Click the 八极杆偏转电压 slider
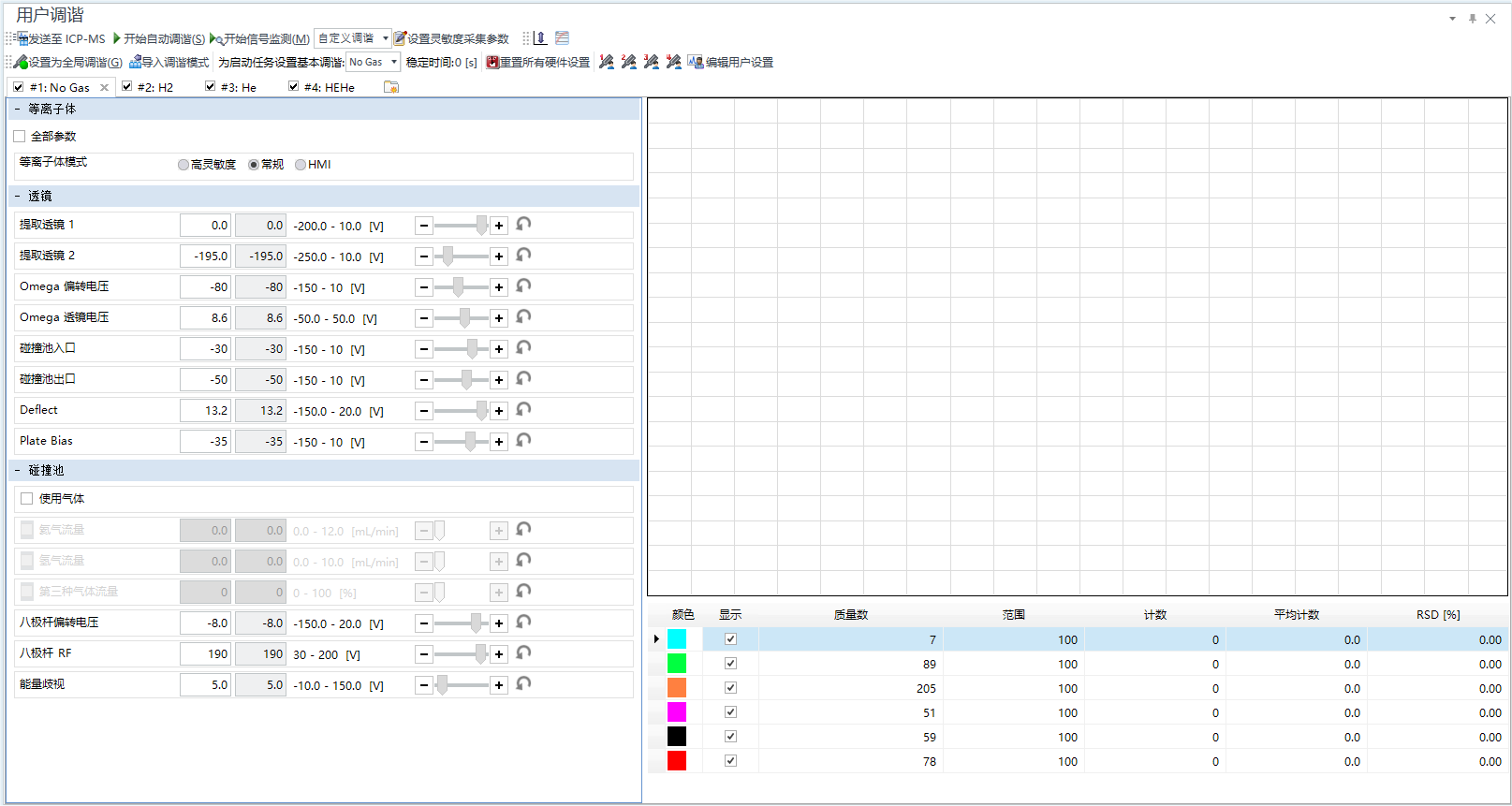 [x=462, y=623]
